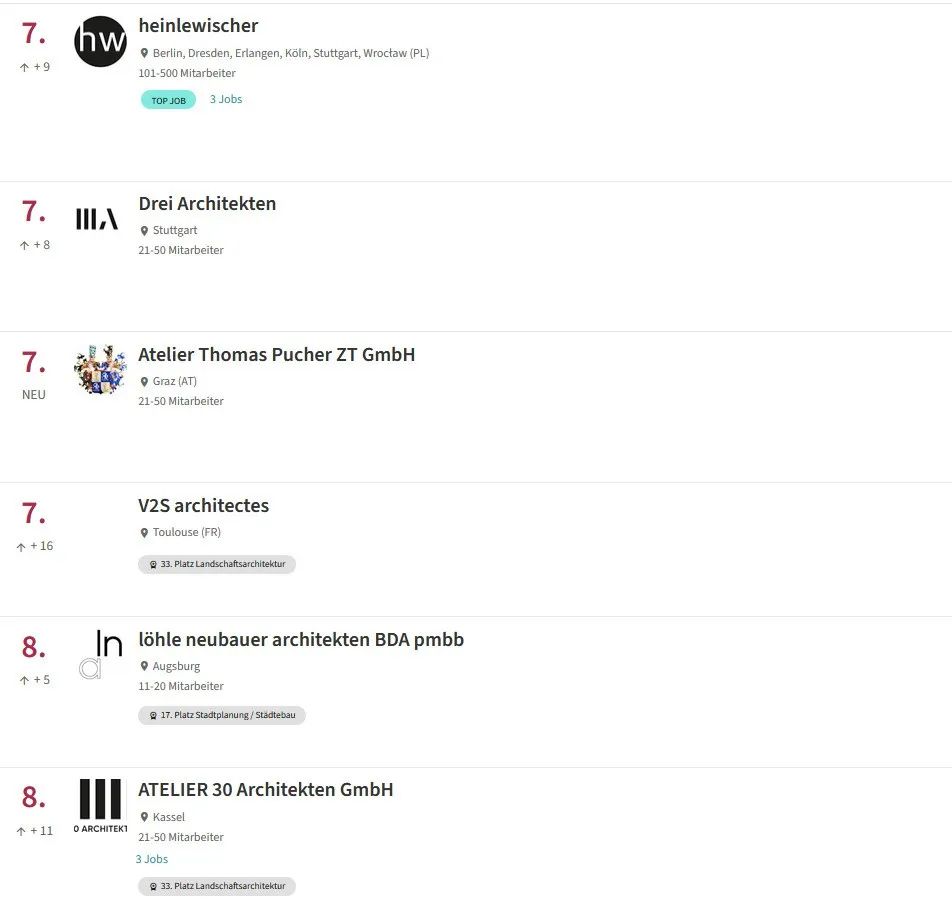The image size is (952, 905).
Task: Open ATELIER 30 Architekten GmbH link
Action: pos(265,790)
